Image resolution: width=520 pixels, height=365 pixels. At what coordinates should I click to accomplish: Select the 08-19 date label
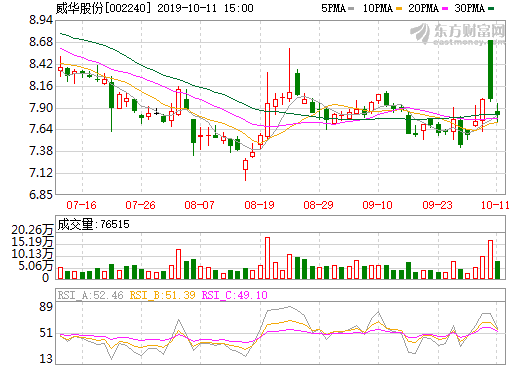[x=259, y=205]
